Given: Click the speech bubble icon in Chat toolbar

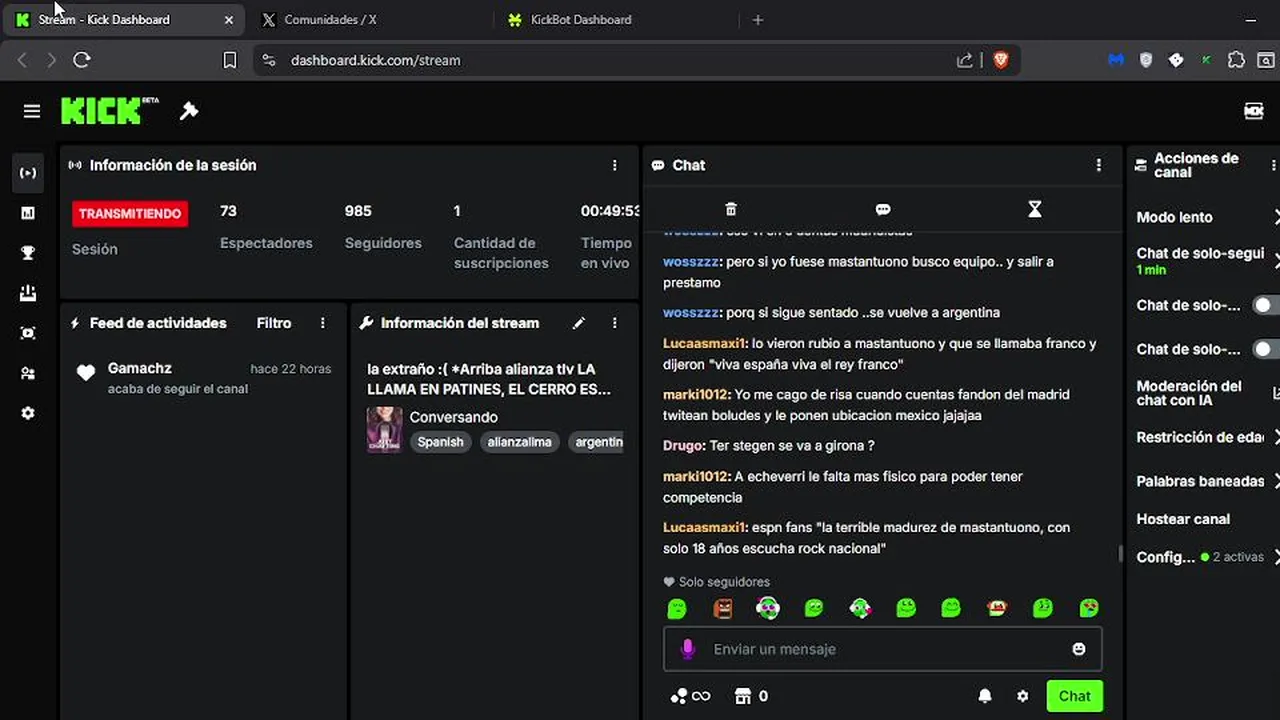Looking at the screenshot, I should pyautogui.click(x=883, y=209).
